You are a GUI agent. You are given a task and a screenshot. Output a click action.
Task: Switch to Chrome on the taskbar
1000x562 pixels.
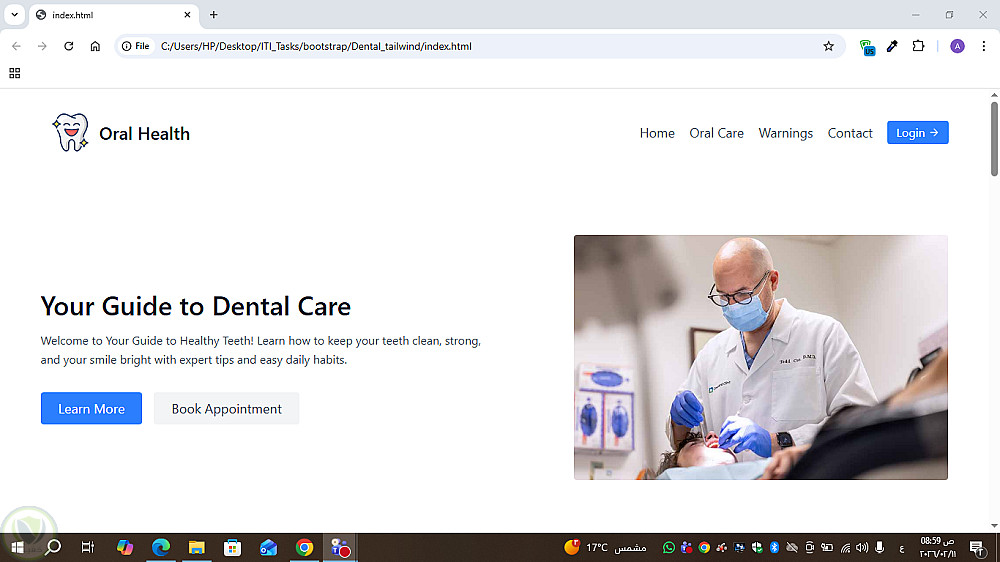(304, 547)
